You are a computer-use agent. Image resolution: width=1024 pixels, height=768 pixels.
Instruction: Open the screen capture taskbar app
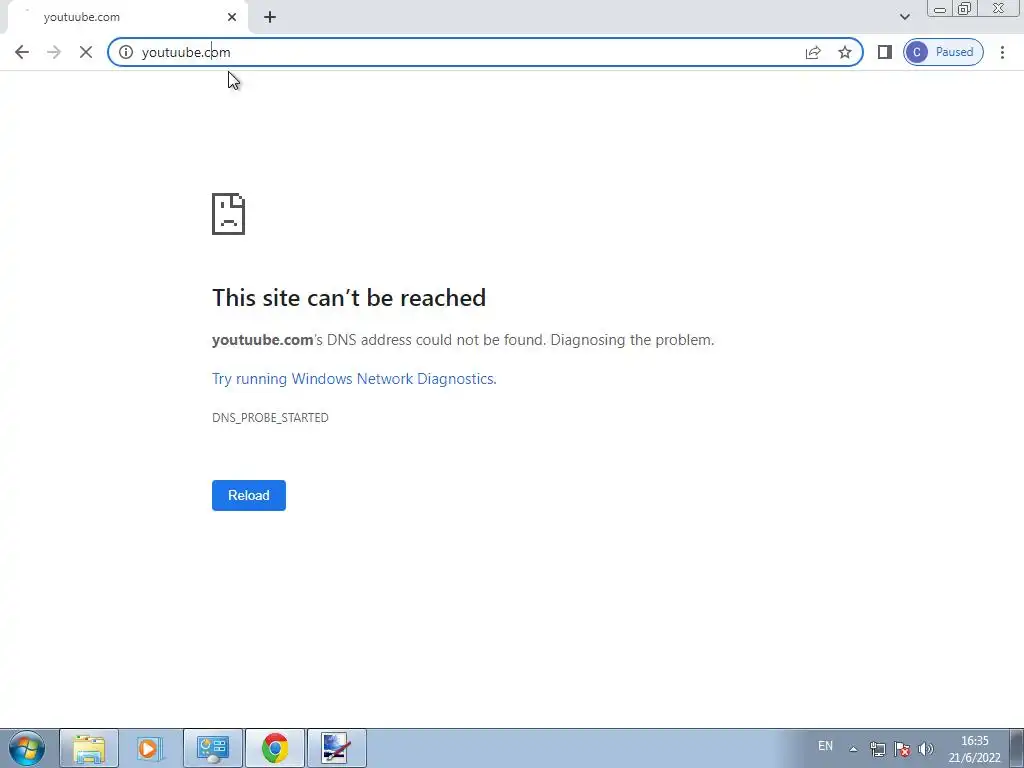[x=337, y=748]
